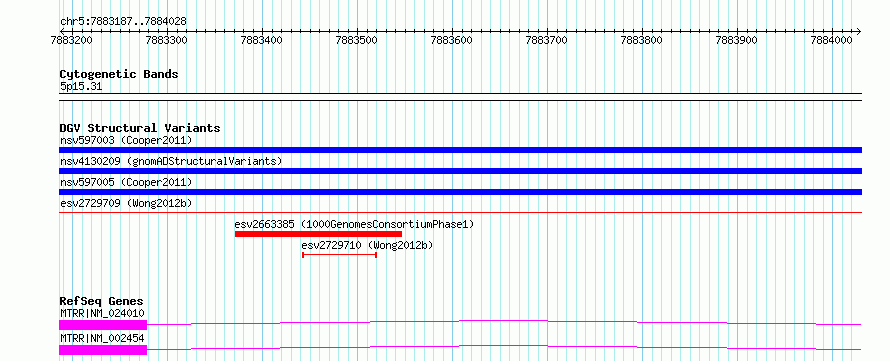Open the nsv597003 (Cooper2011) label link
This screenshot has height=361, width=890.
point(126,140)
